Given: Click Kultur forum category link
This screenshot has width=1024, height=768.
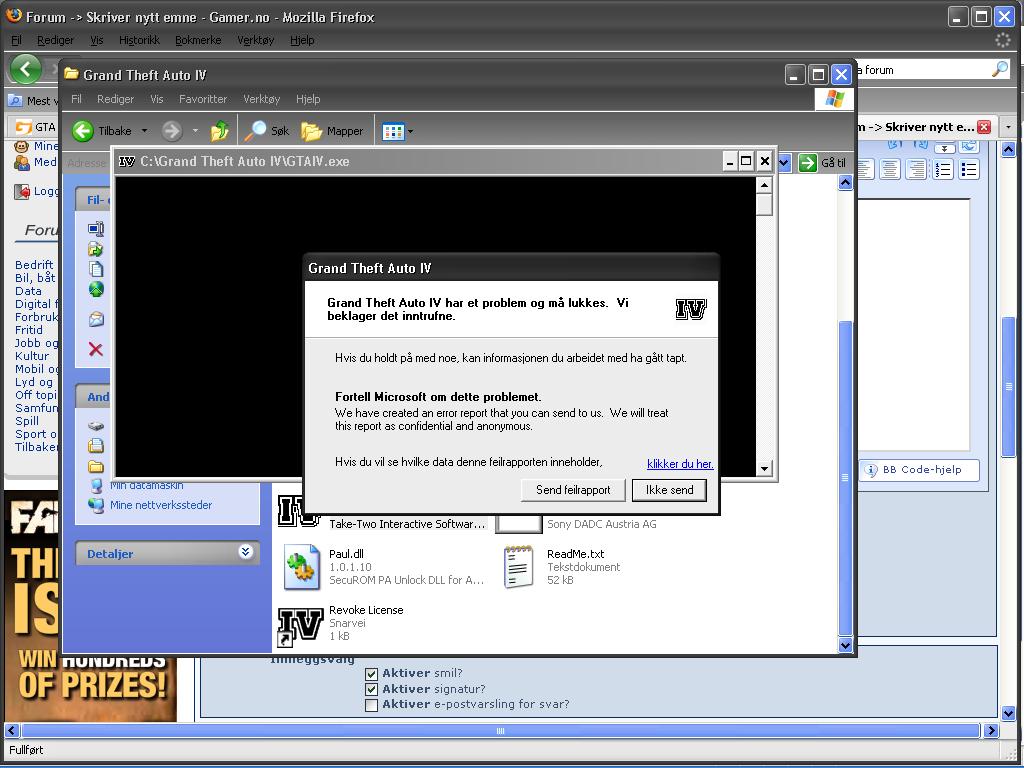Looking at the screenshot, I should 32,356.
